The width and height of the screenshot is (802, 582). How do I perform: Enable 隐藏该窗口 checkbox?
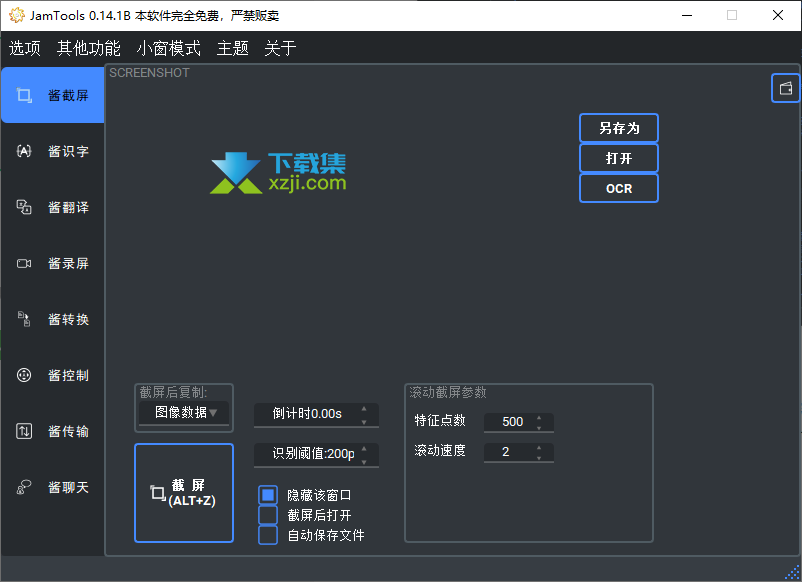(268, 495)
